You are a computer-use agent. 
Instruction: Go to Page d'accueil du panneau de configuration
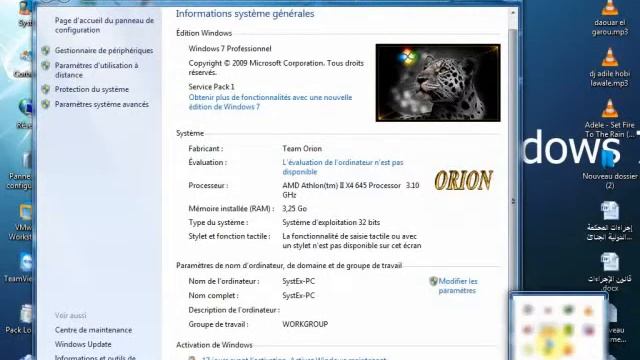[x=104, y=25]
